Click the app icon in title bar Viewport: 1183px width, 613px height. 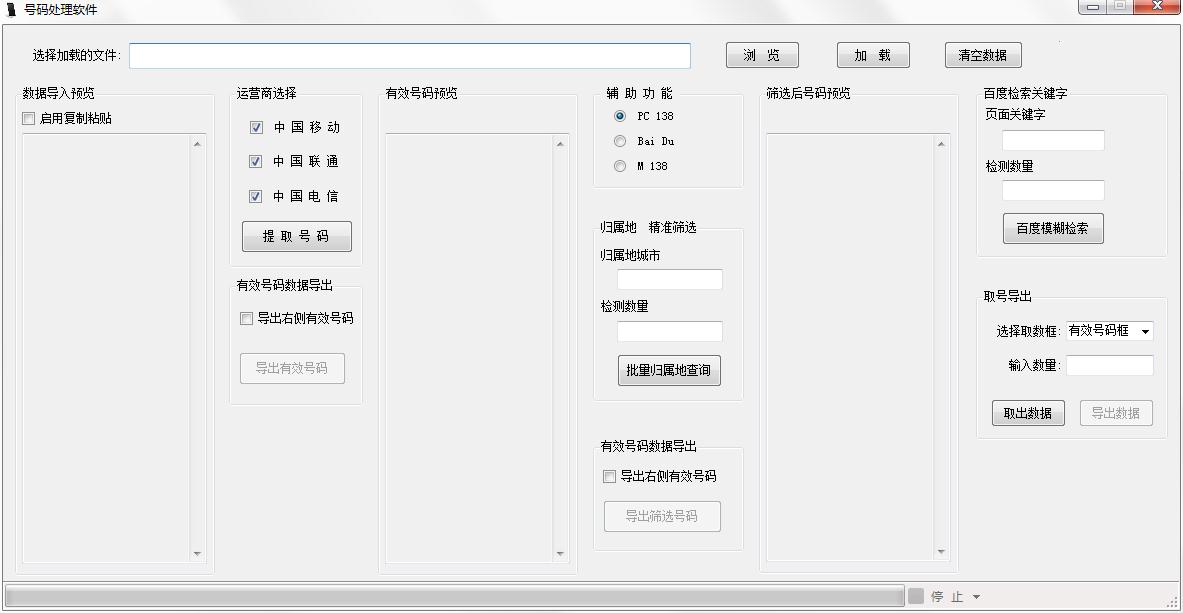click(11, 9)
